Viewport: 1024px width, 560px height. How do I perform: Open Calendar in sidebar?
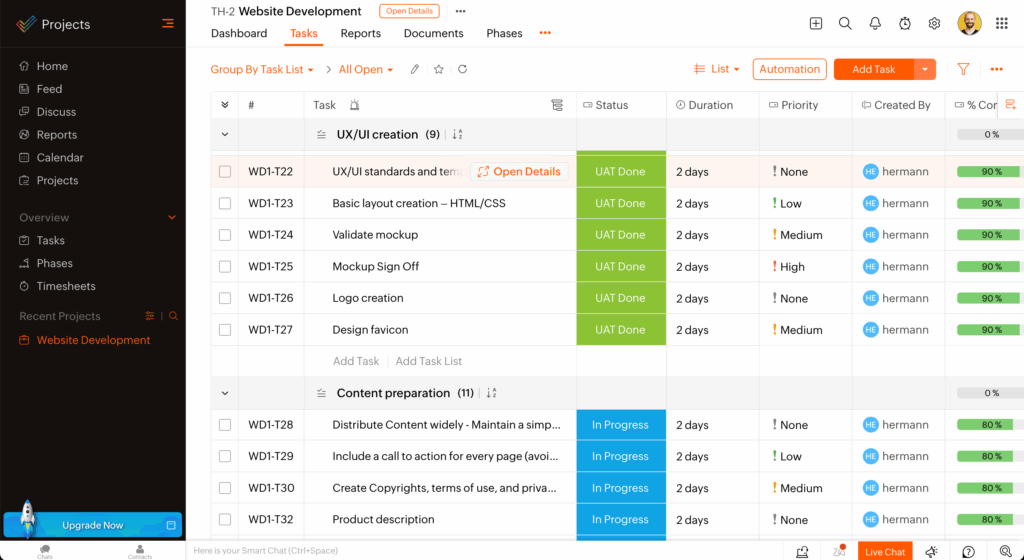(60, 157)
